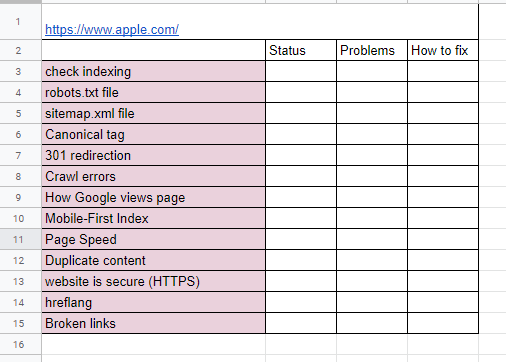Click the robots.txt file cell
This screenshot has height=362, width=506.
(x=153, y=92)
